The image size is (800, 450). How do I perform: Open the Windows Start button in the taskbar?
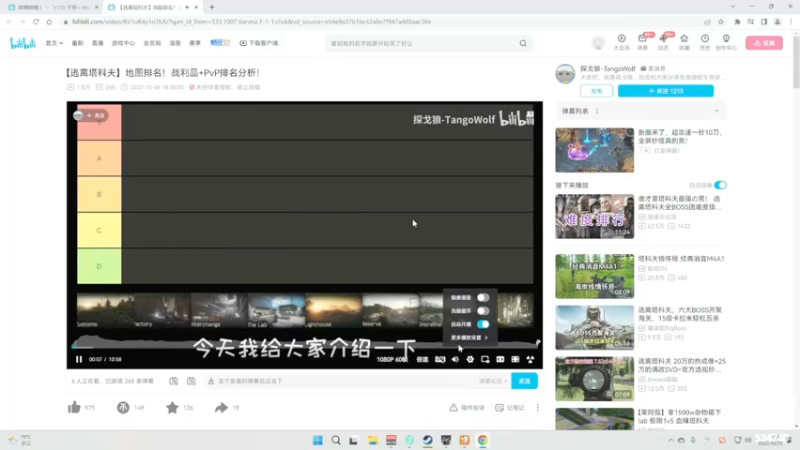tap(317, 440)
